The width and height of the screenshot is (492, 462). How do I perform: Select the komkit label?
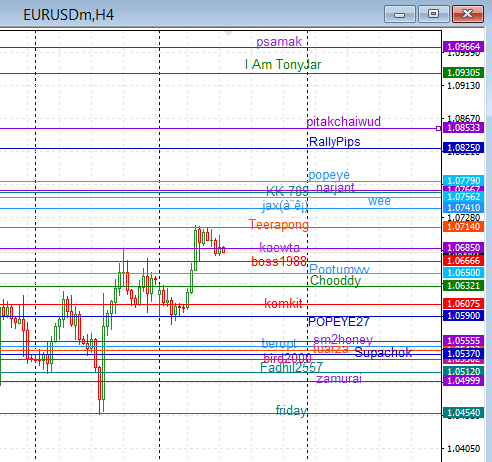(x=283, y=303)
